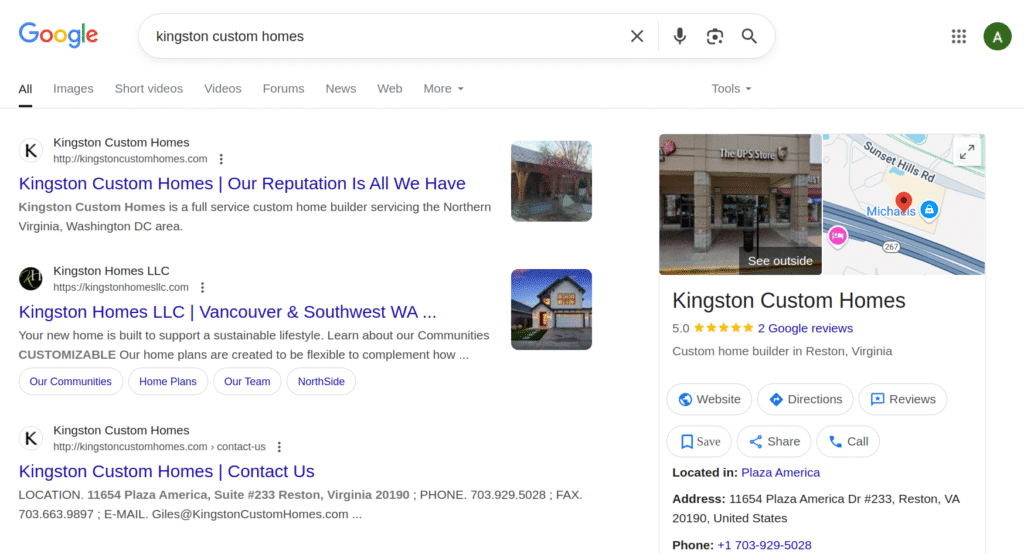This screenshot has width=1024, height=554.
Task: Open the Plaza America link
Action: (780, 472)
